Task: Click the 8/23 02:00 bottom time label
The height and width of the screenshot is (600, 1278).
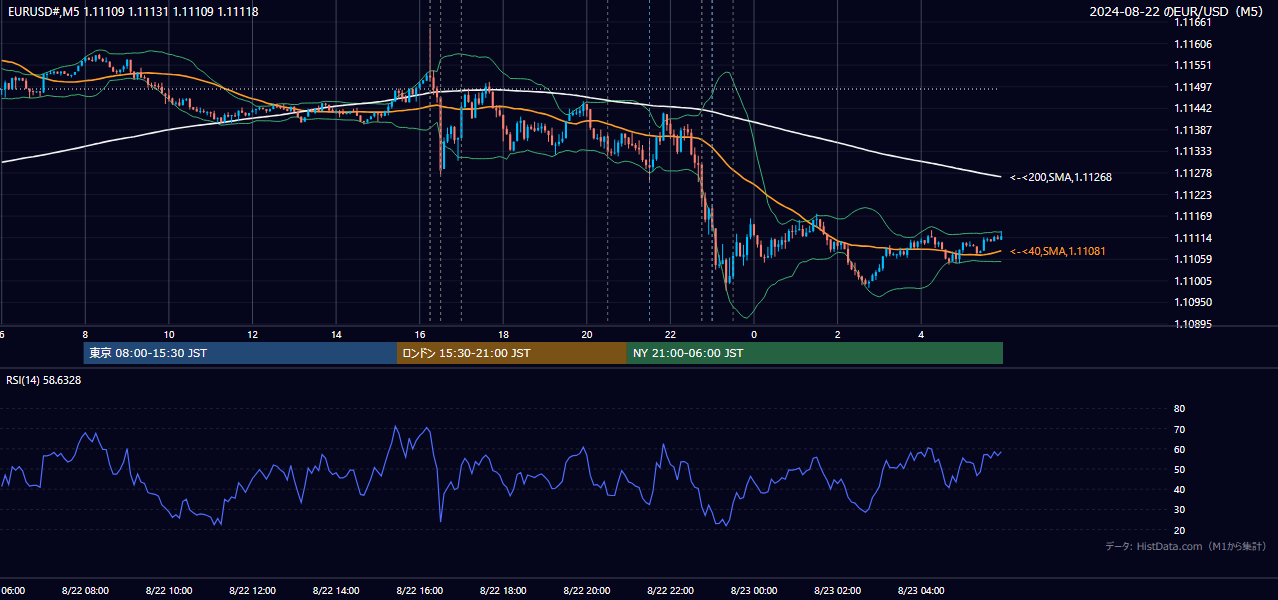Action: (x=838, y=590)
